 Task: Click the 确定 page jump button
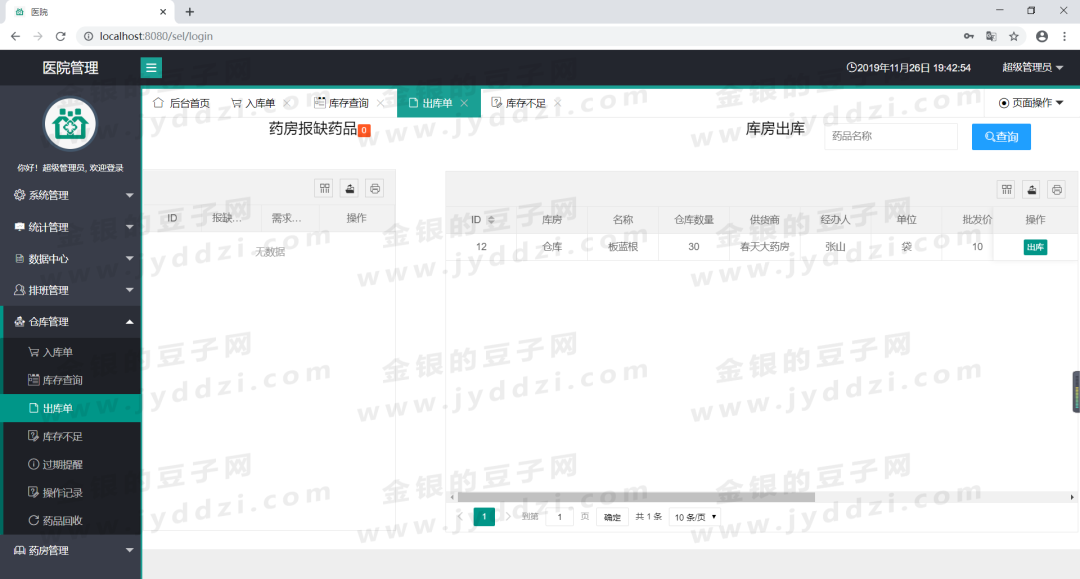pyautogui.click(x=612, y=517)
